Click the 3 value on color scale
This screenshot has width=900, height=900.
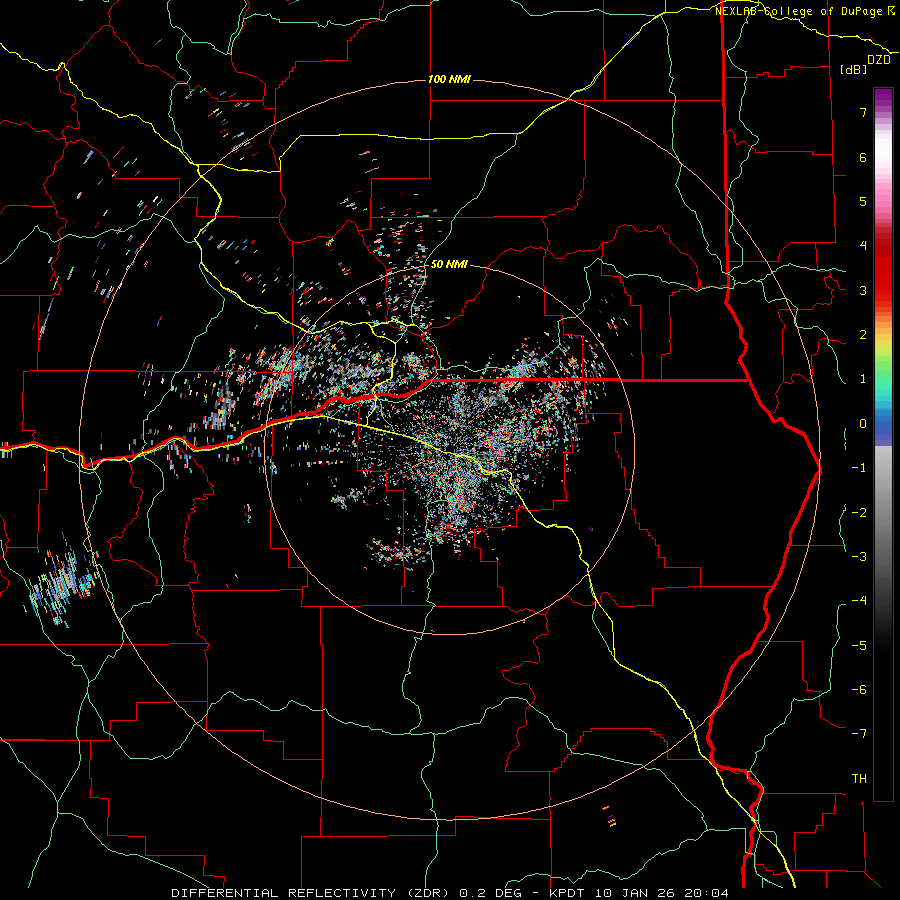pyautogui.click(x=863, y=290)
